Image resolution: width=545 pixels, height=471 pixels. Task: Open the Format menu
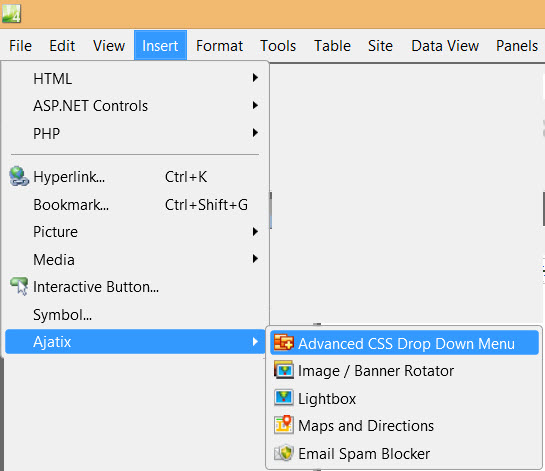point(219,46)
